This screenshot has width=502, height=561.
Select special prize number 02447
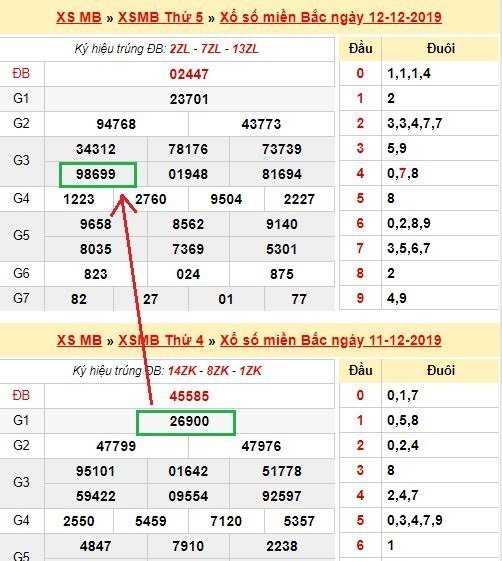click(x=189, y=74)
